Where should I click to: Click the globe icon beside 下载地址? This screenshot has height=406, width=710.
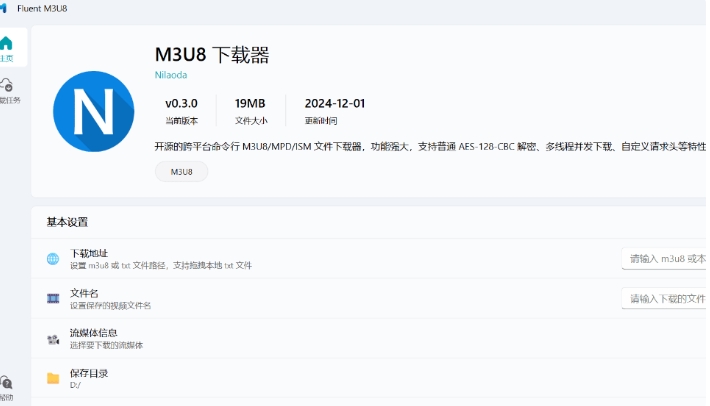tap(53, 258)
